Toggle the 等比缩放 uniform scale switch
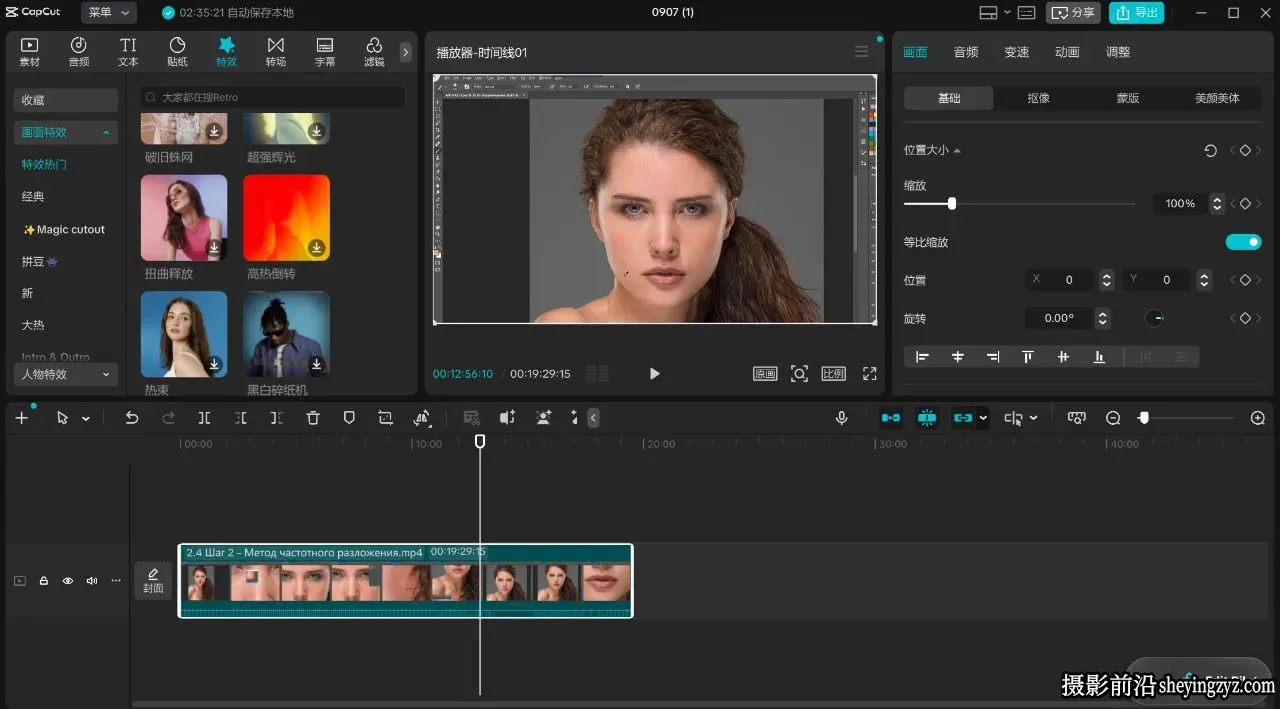 [1243, 242]
